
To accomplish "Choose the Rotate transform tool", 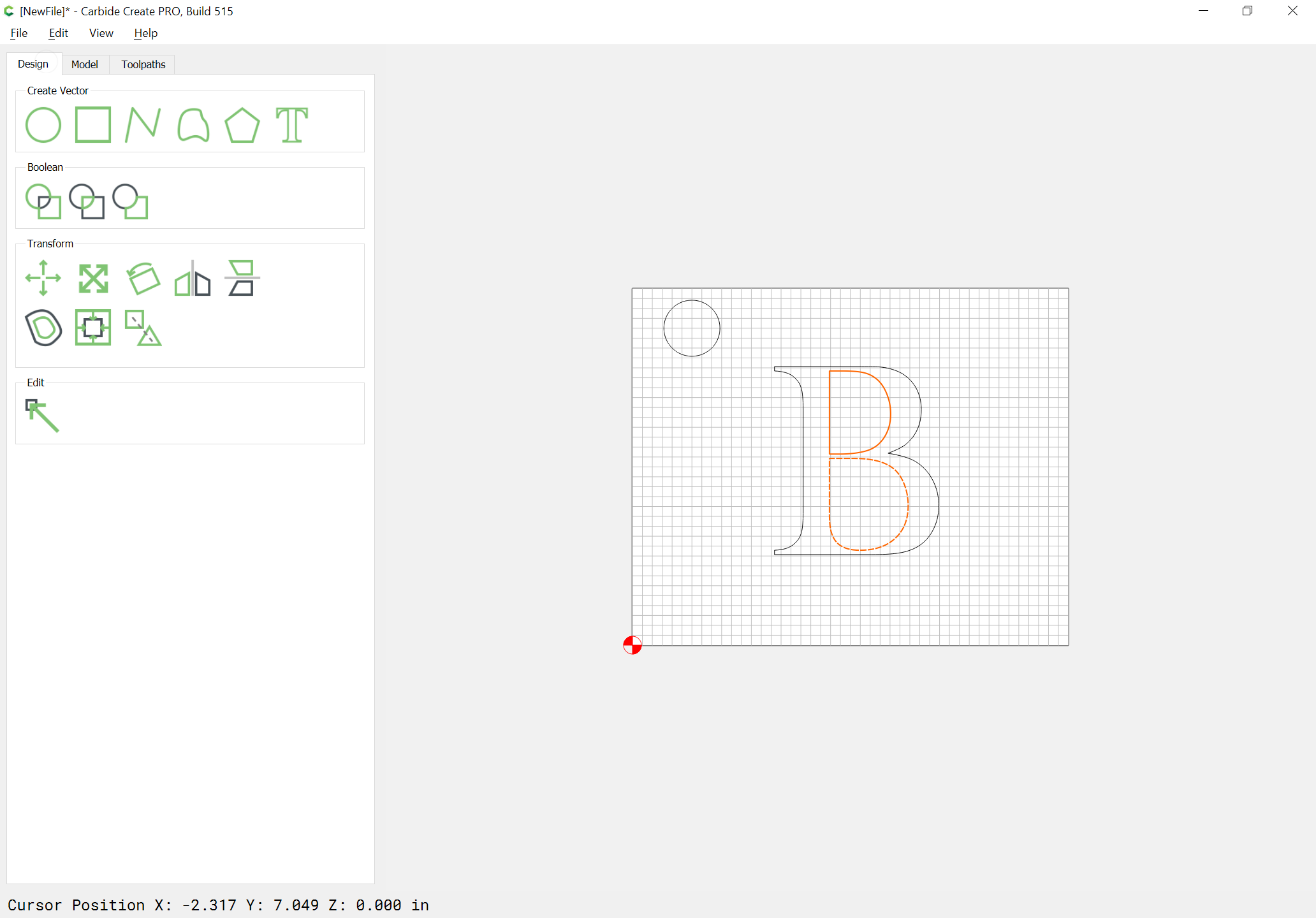I will (x=143, y=278).
